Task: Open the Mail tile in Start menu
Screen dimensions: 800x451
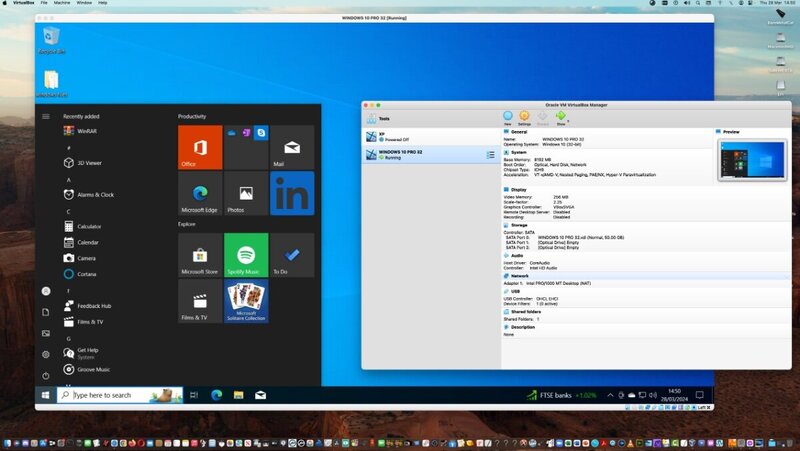Action: (x=292, y=147)
